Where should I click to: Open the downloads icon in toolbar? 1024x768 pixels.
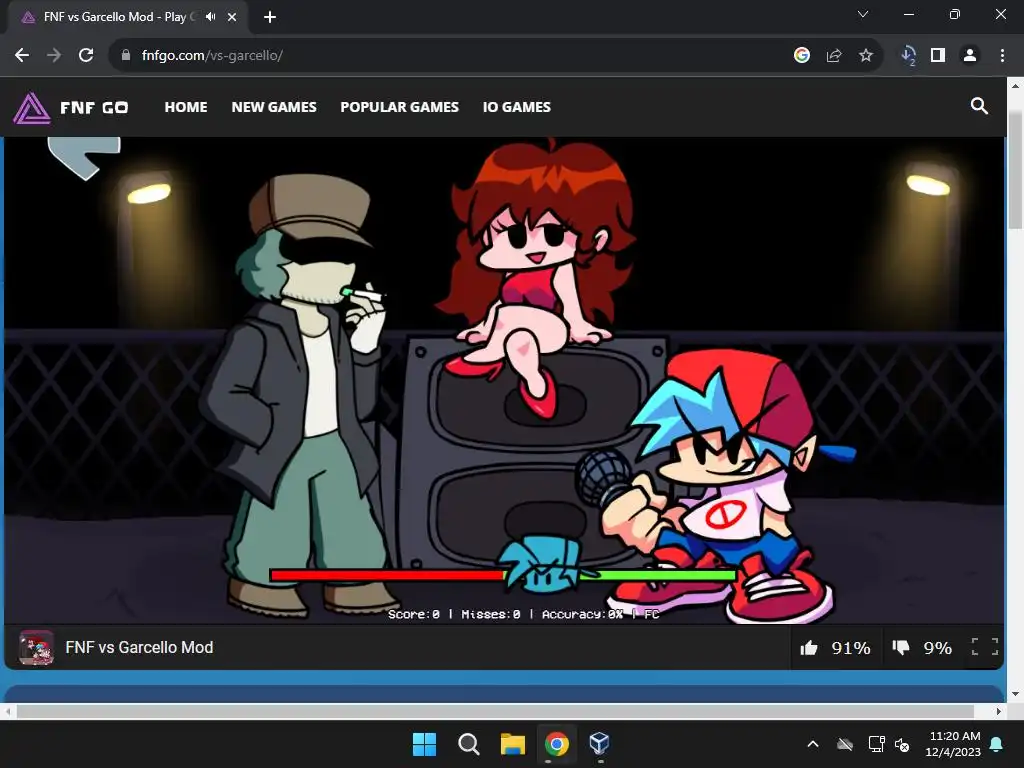click(x=908, y=56)
